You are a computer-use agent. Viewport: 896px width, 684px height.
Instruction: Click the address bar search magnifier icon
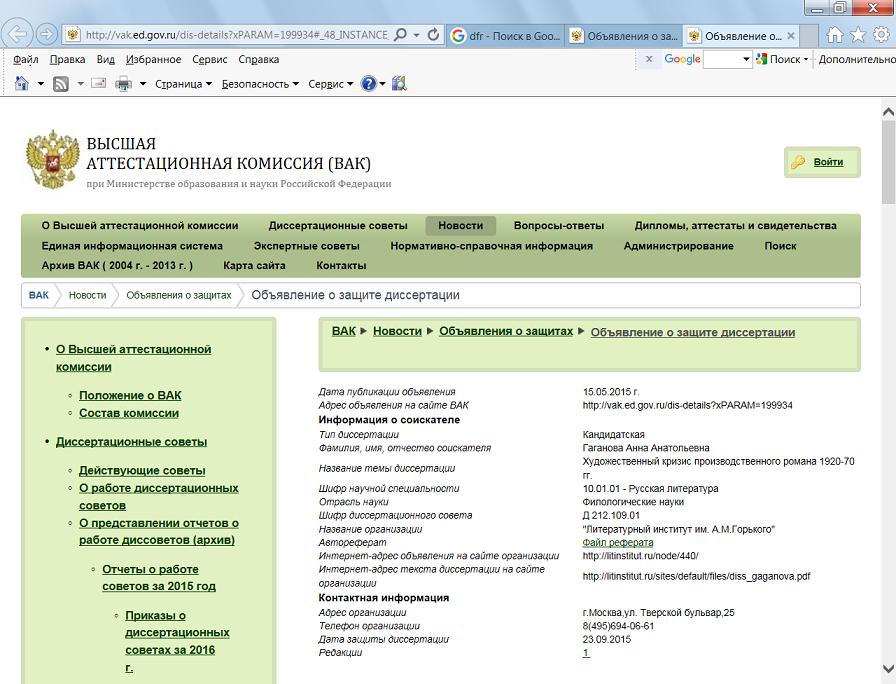[x=401, y=35]
